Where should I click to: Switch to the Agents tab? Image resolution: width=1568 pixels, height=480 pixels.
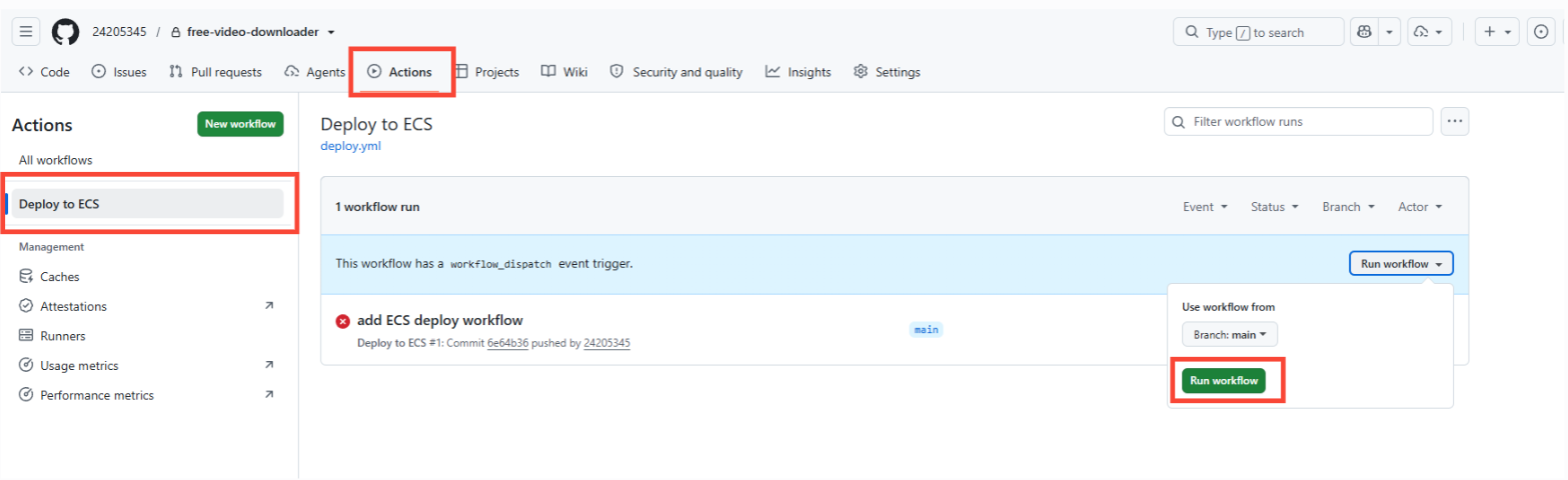coord(315,72)
